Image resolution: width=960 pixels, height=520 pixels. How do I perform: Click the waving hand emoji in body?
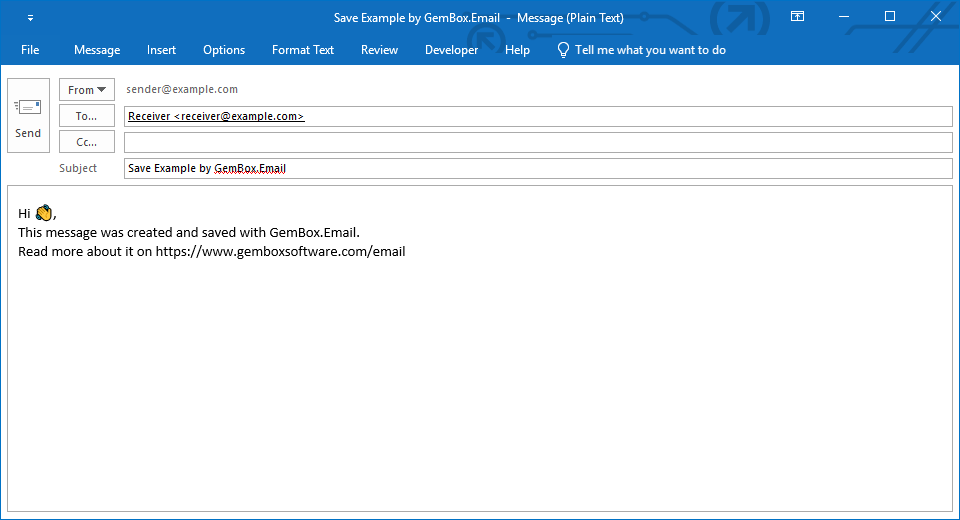(x=44, y=213)
